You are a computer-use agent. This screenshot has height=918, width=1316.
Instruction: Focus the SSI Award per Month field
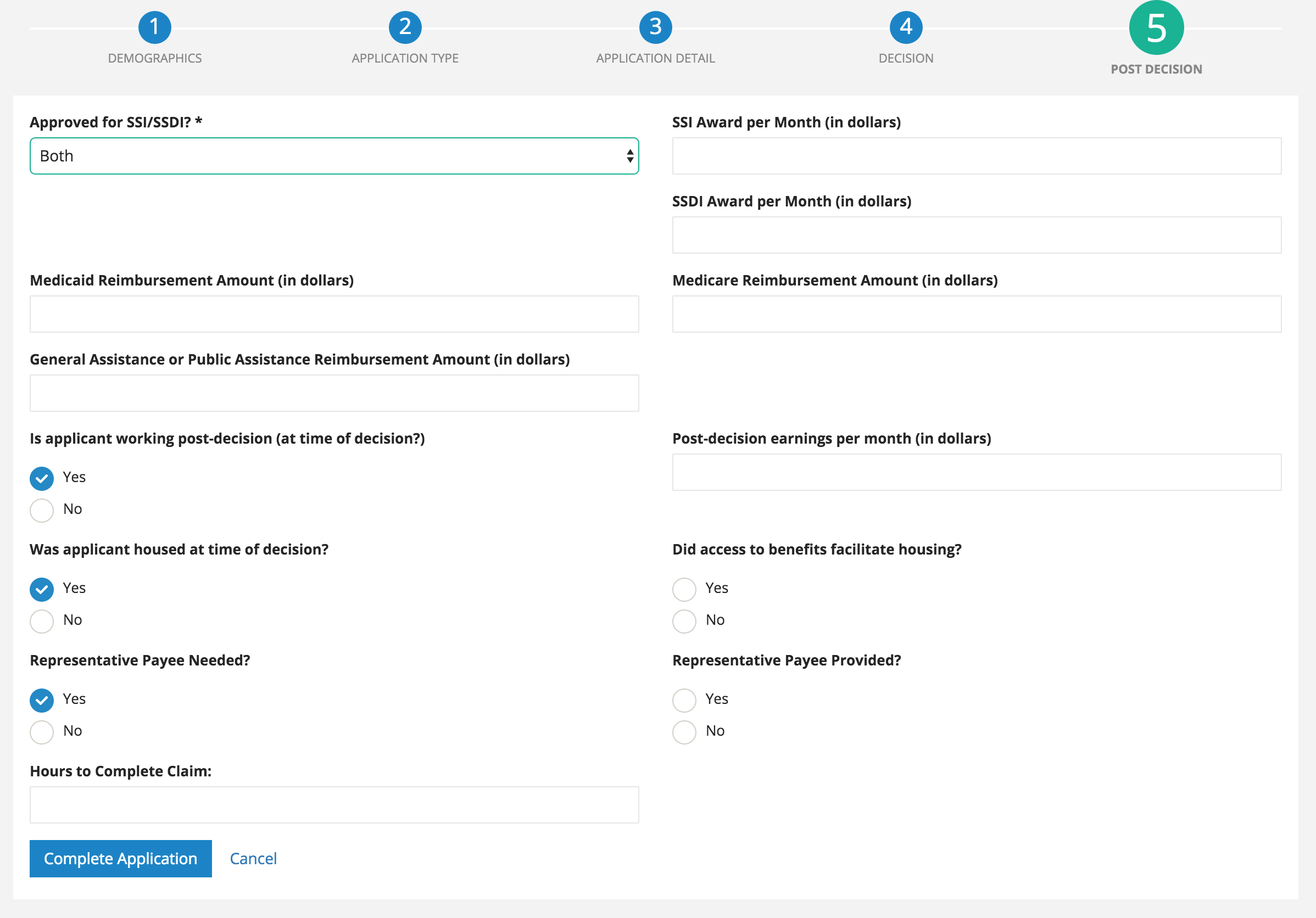coord(976,156)
